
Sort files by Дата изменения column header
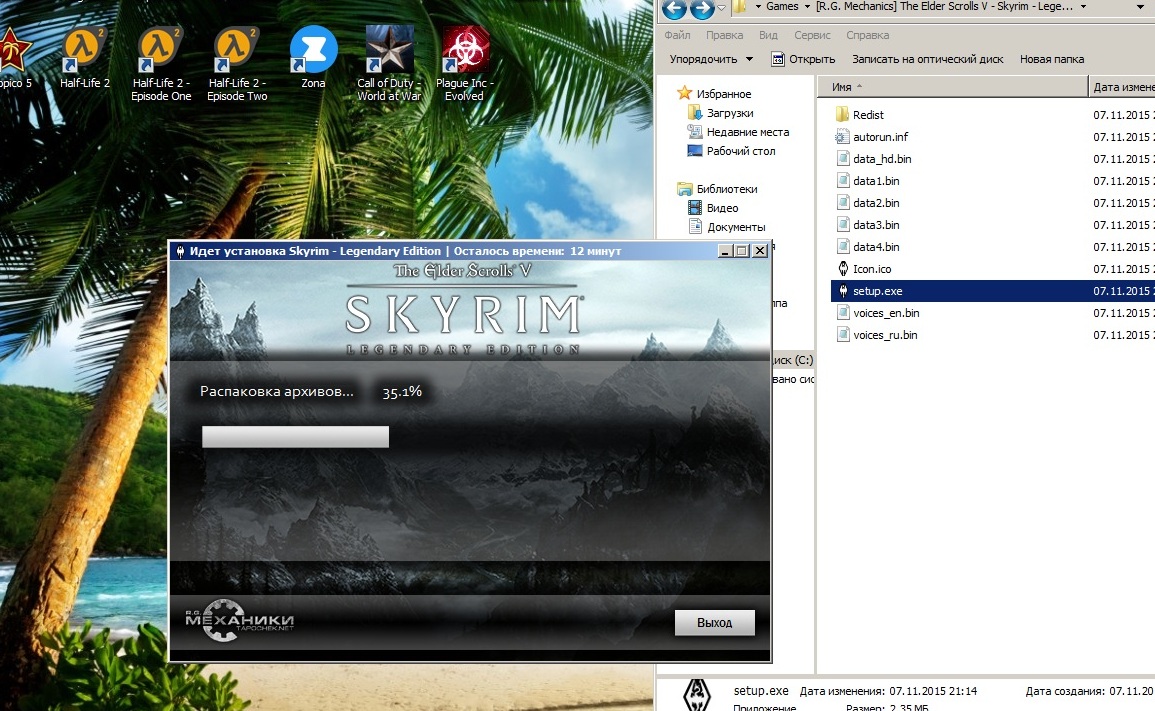point(1122,87)
